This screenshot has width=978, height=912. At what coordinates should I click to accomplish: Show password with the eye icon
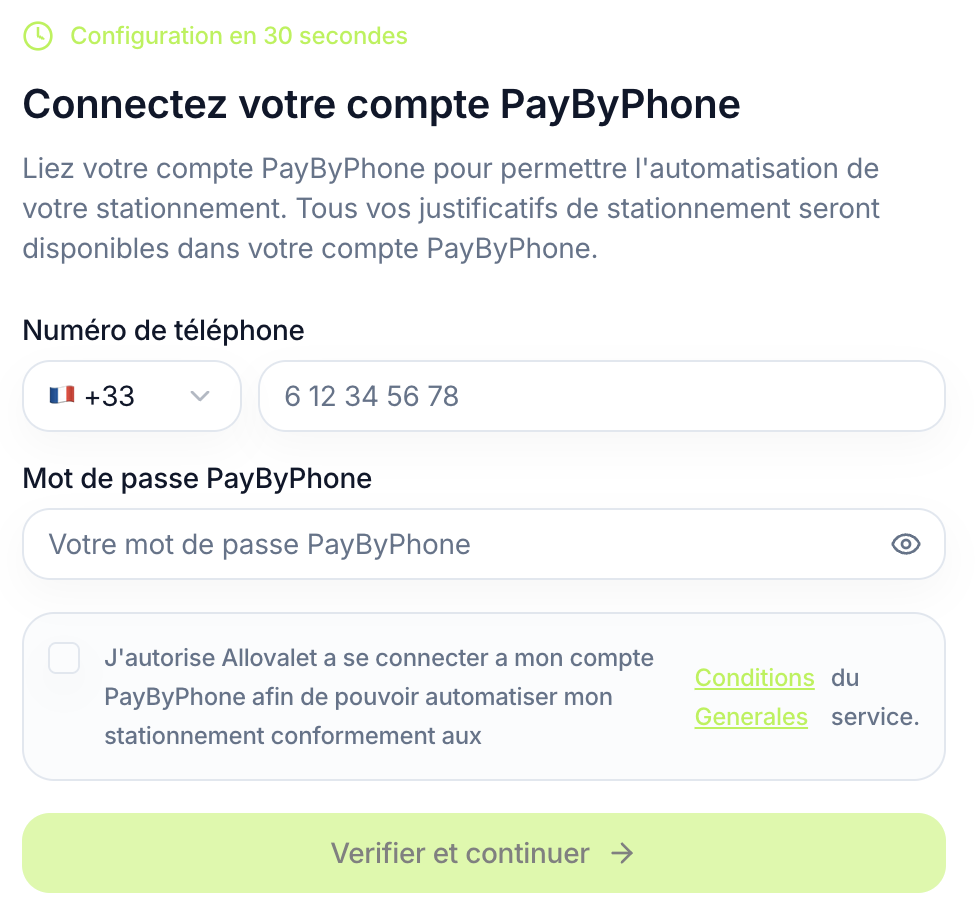pyautogui.click(x=905, y=544)
